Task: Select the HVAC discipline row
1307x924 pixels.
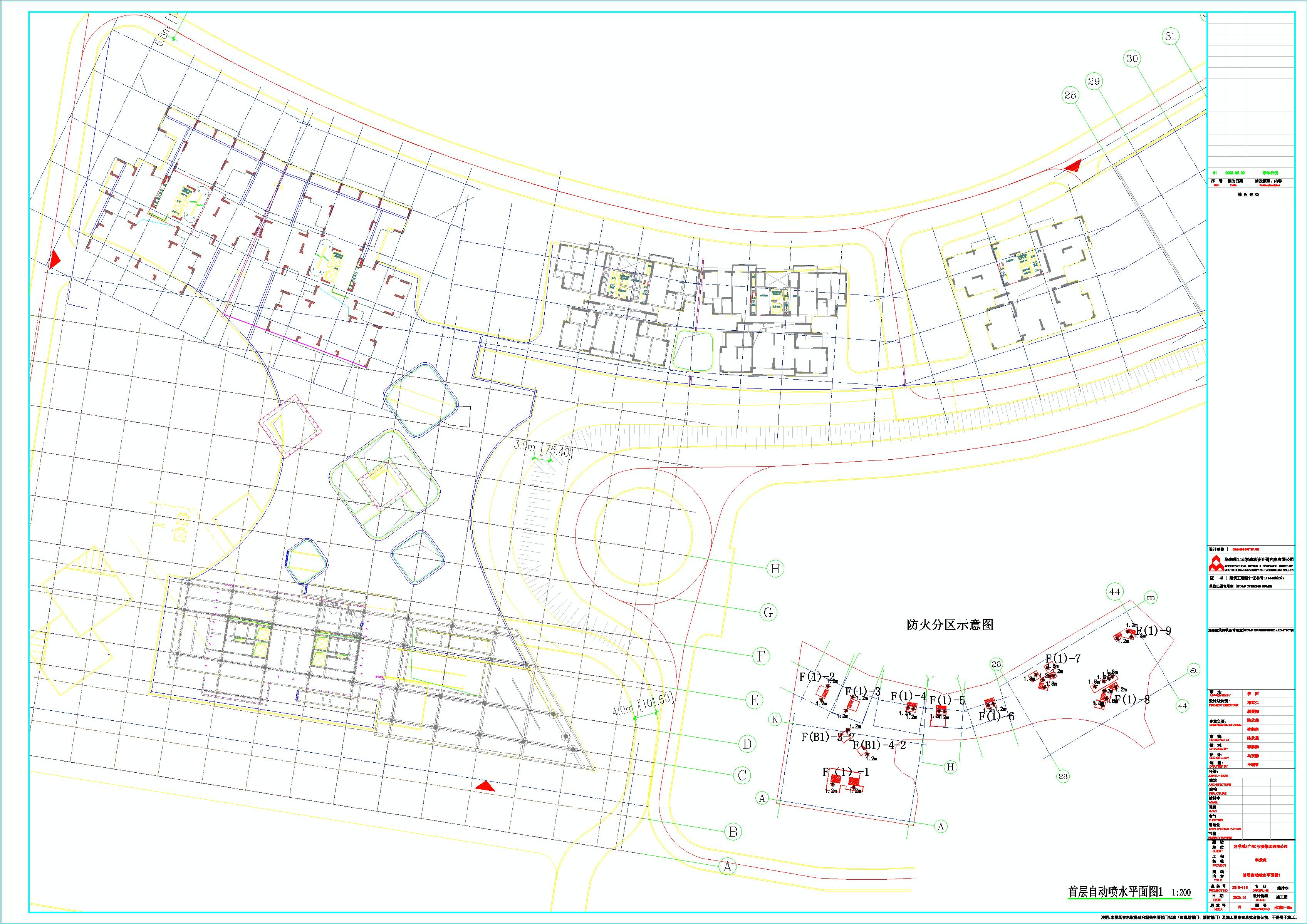Action: pyautogui.click(x=1251, y=809)
